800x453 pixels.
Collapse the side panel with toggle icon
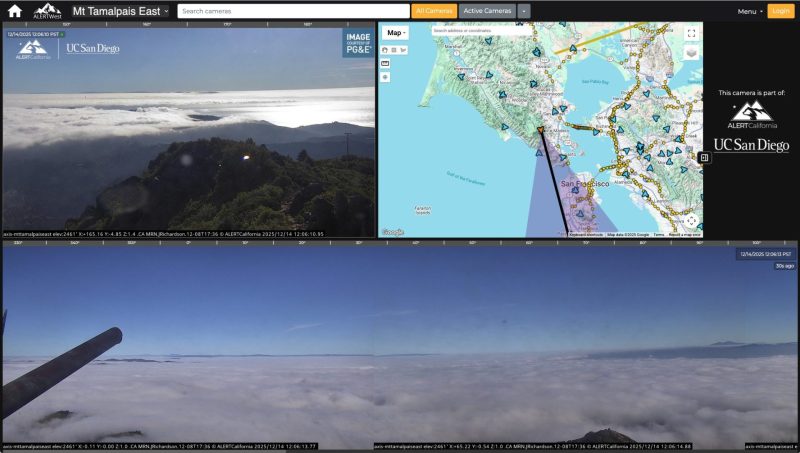click(704, 157)
